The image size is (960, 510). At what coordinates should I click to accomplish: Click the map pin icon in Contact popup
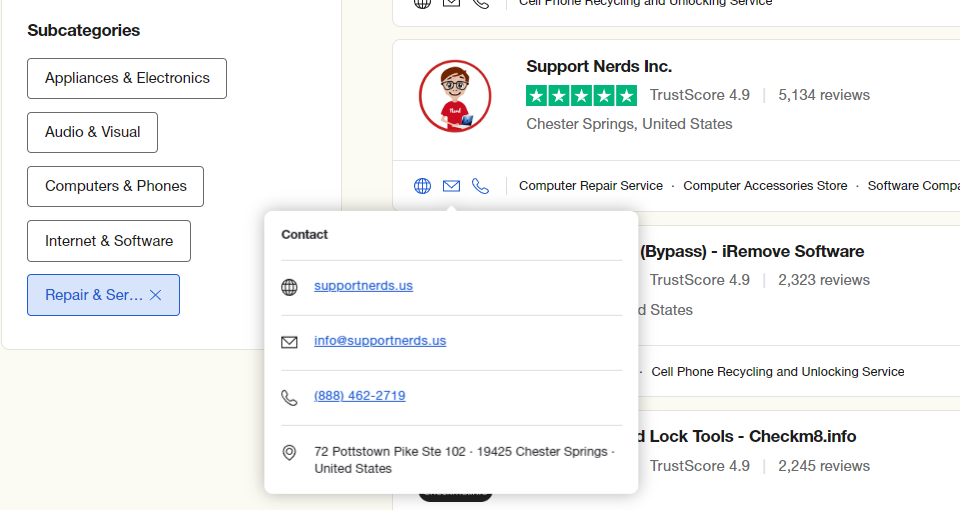[289, 452]
